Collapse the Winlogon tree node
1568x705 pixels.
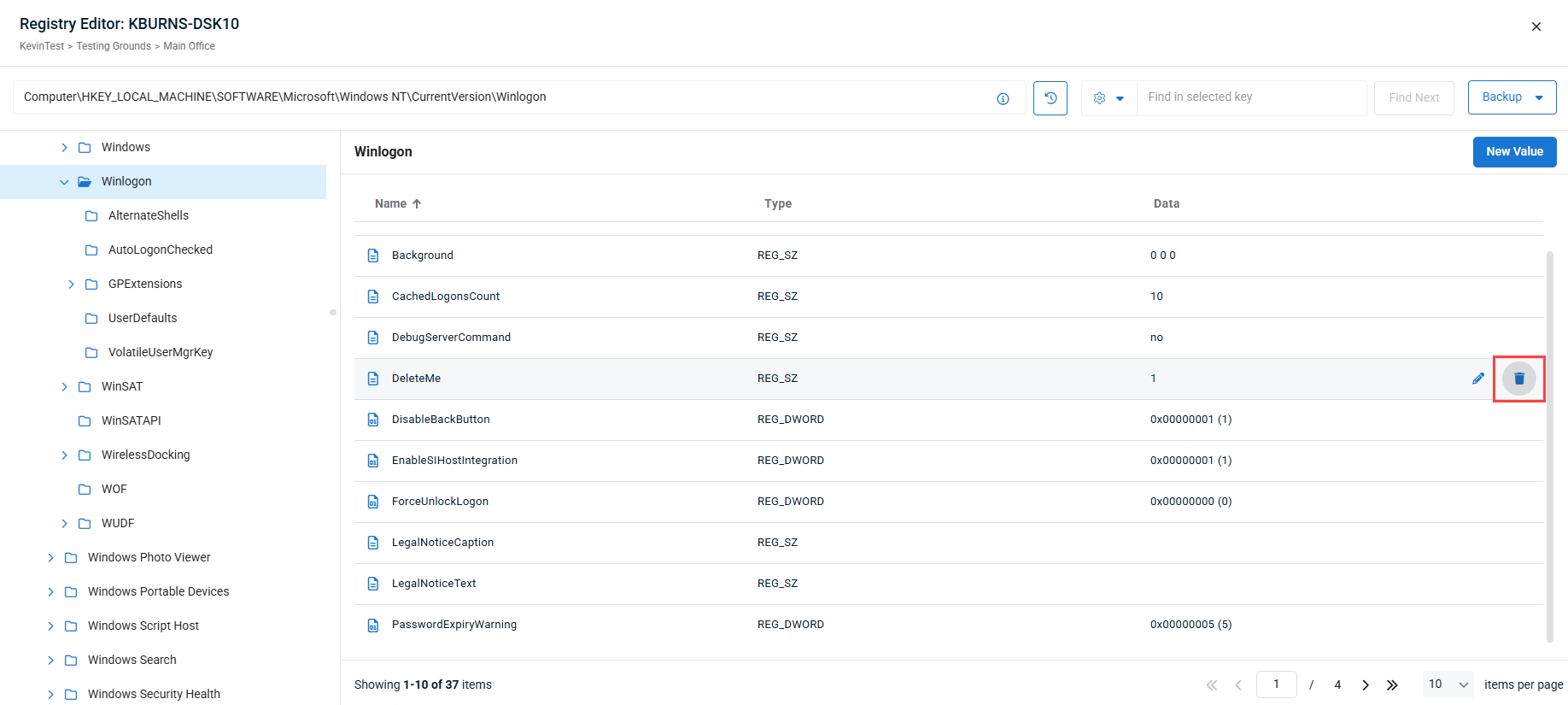pos(64,182)
